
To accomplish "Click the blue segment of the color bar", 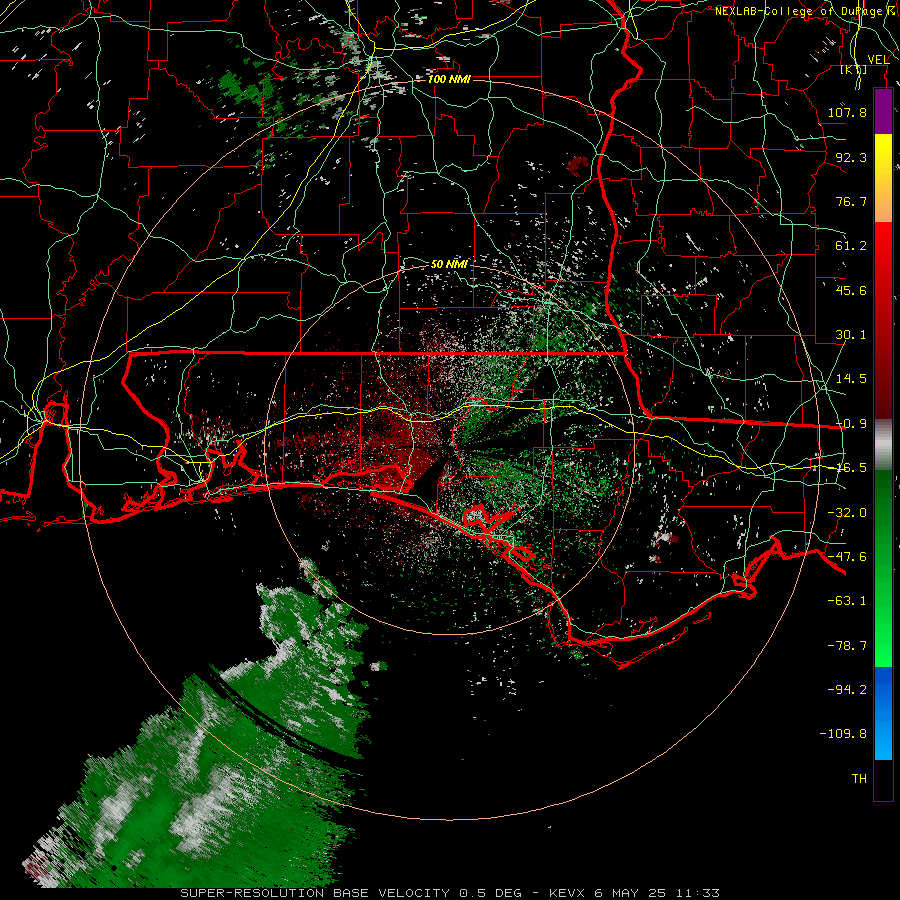I will [x=883, y=713].
